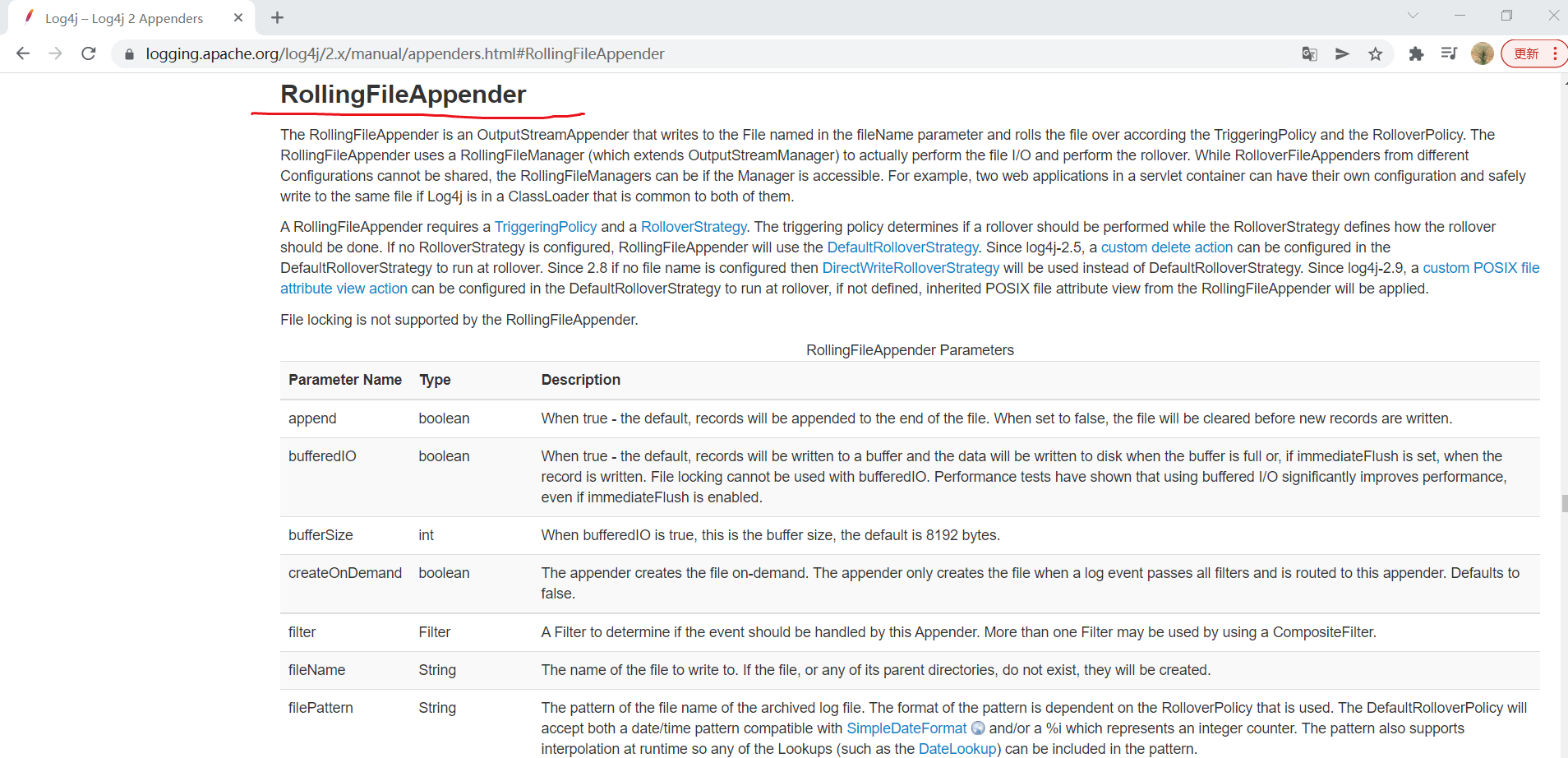Click the send/share page icon
The image size is (1568, 758).
click(x=1342, y=54)
